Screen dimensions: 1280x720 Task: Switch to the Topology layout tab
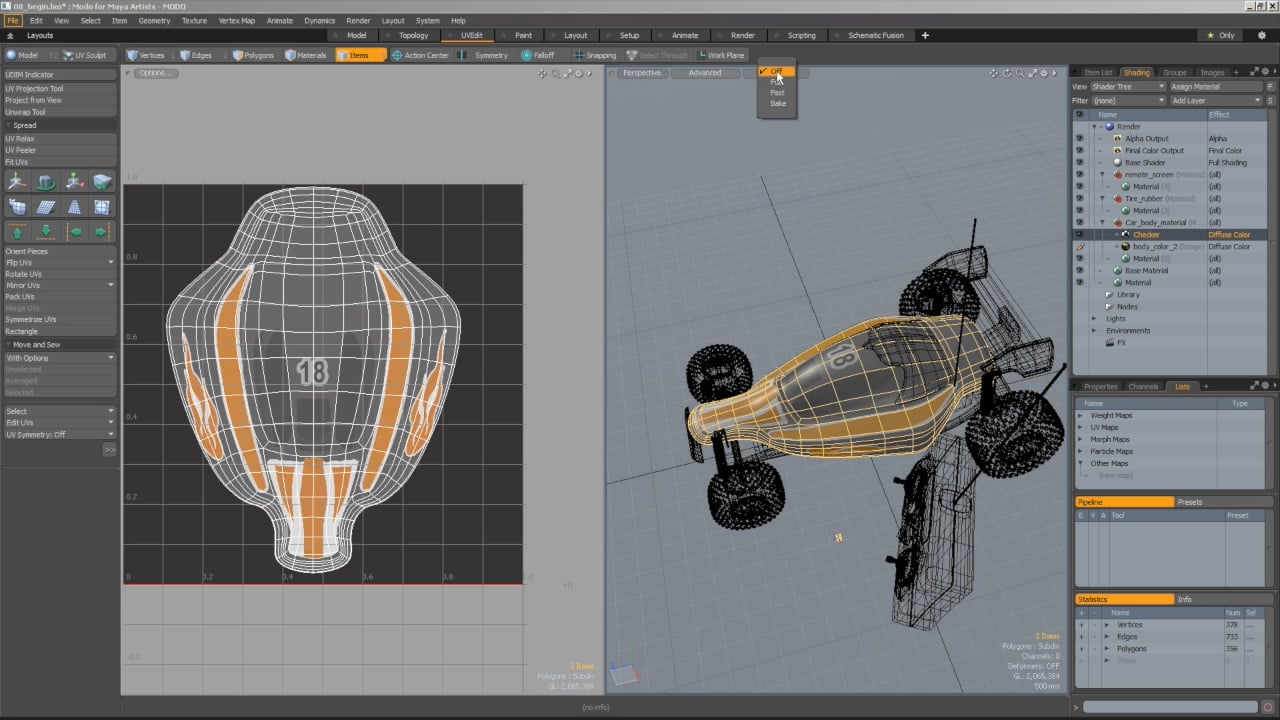pyautogui.click(x=413, y=35)
